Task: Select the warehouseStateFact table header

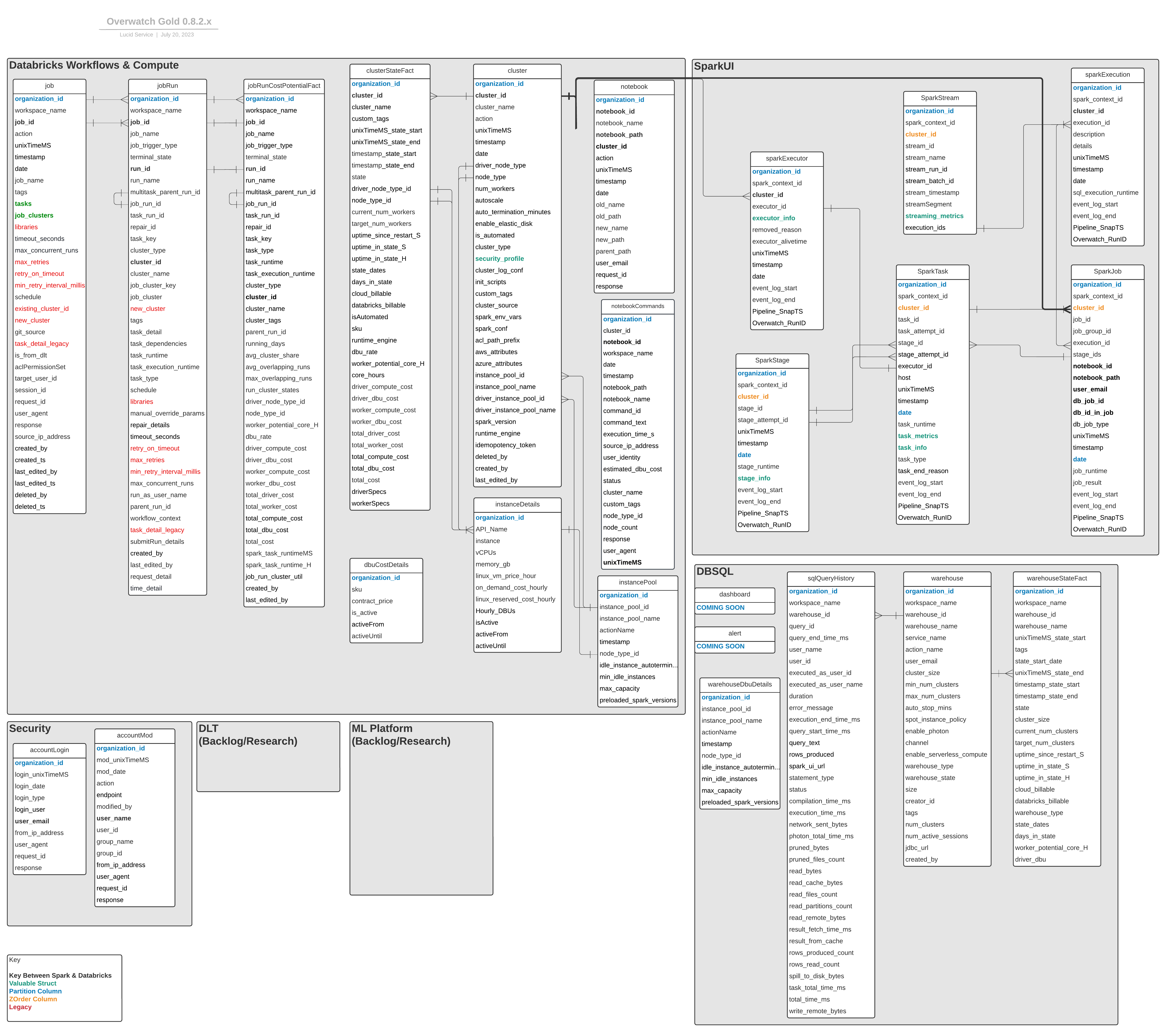Action: coord(1057,579)
